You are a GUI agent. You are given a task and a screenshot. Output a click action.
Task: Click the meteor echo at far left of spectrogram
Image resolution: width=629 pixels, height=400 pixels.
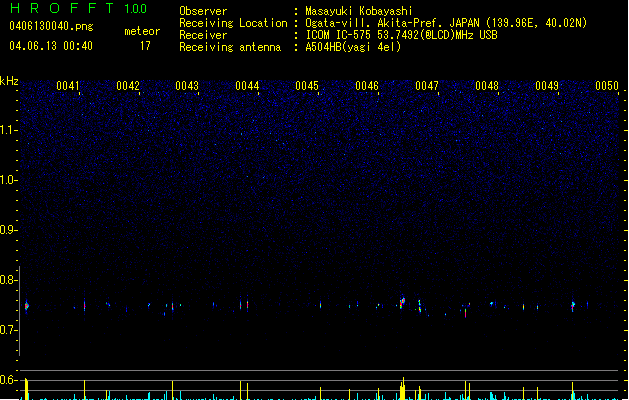pos(26,306)
